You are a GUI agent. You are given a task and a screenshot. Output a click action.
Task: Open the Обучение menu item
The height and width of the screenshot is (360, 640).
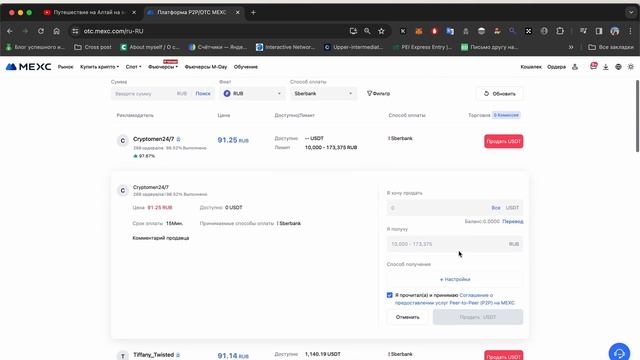[x=246, y=67]
